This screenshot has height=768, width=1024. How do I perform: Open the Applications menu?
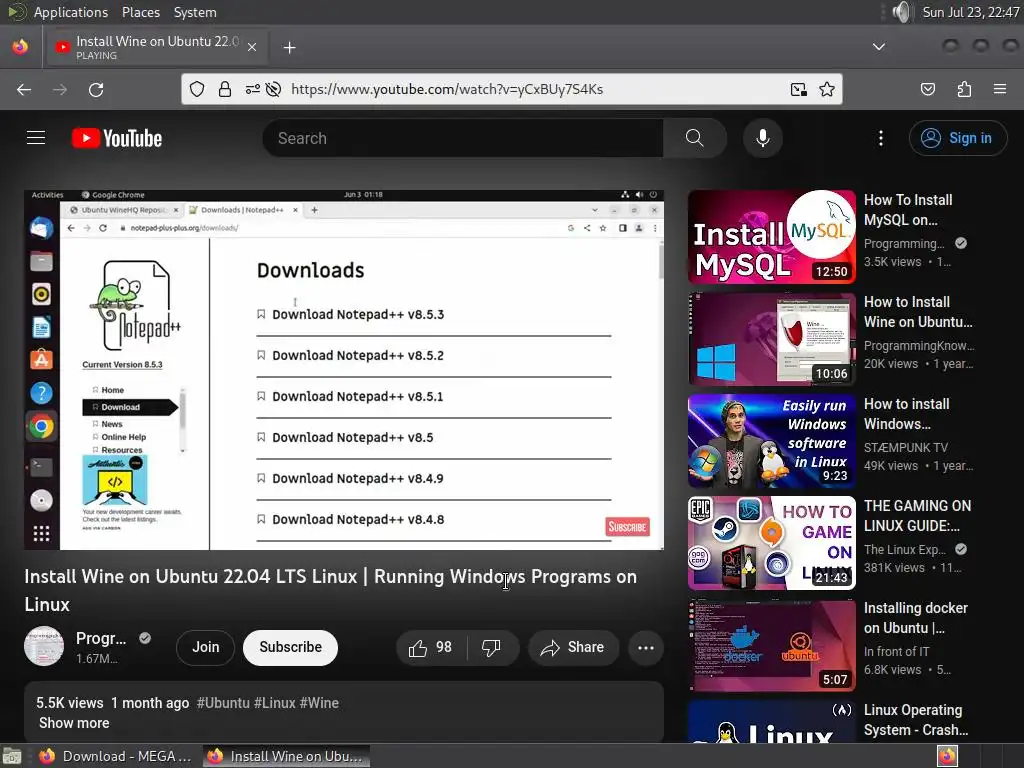click(71, 12)
